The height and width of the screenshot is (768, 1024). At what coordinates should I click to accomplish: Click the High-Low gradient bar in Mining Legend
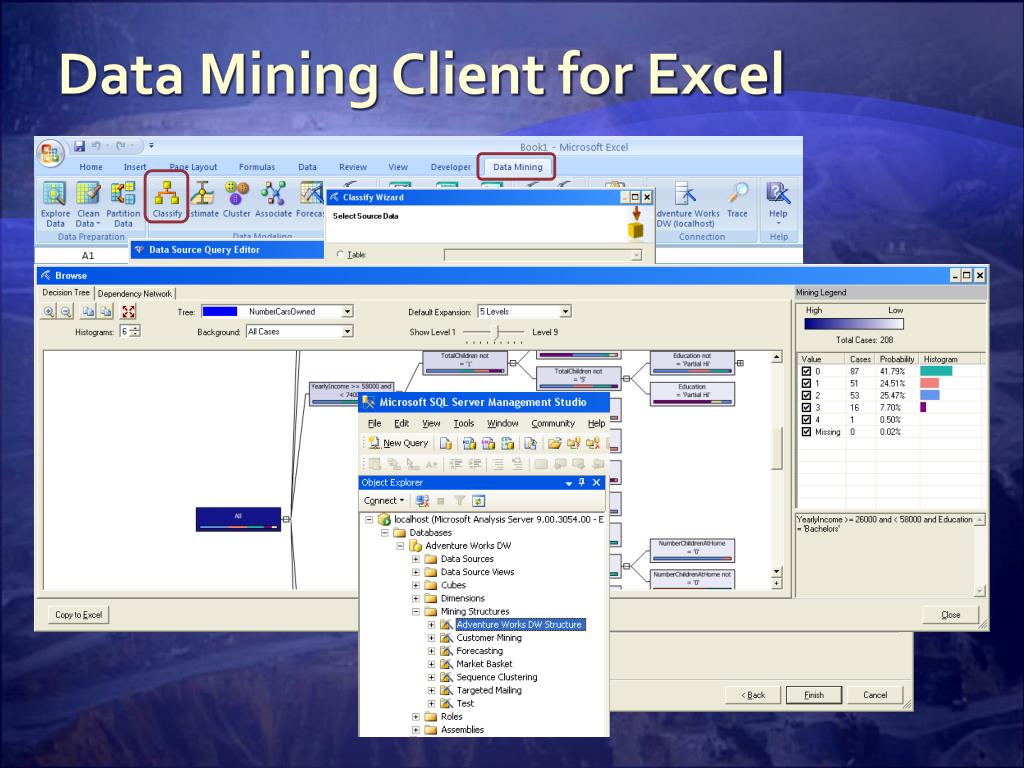click(854, 324)
